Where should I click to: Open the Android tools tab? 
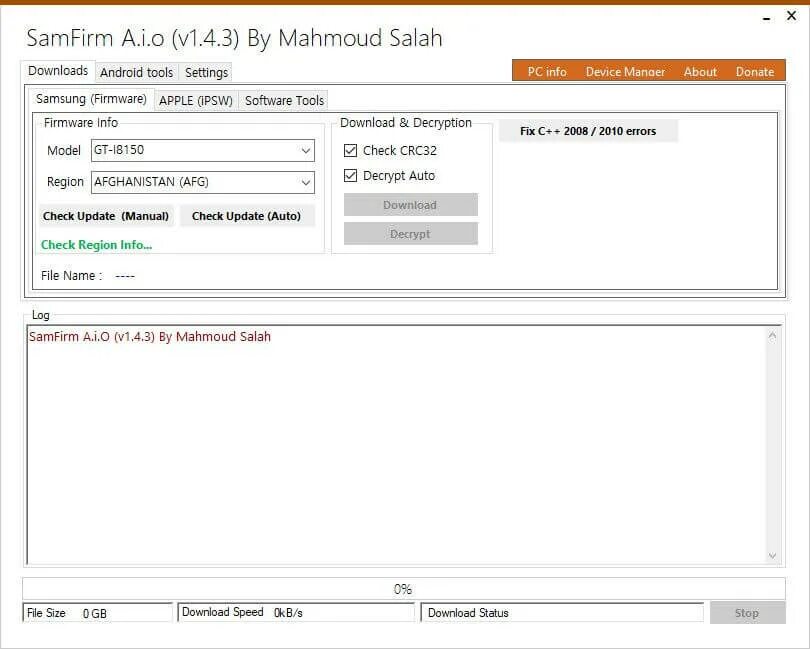pyautogui.click(x=136, y=72)
